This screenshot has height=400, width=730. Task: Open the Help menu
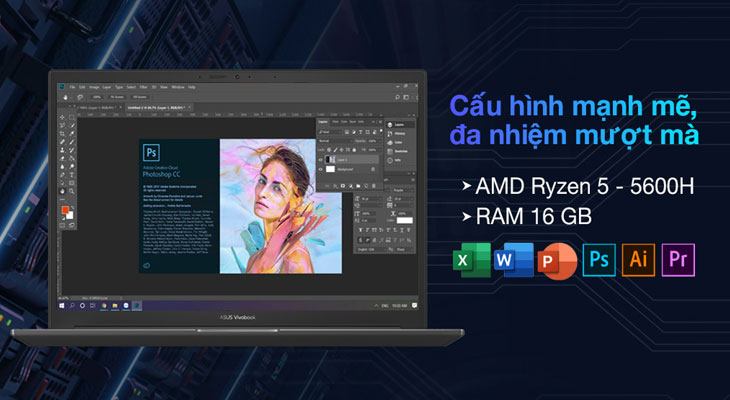[x=192, y=87]
